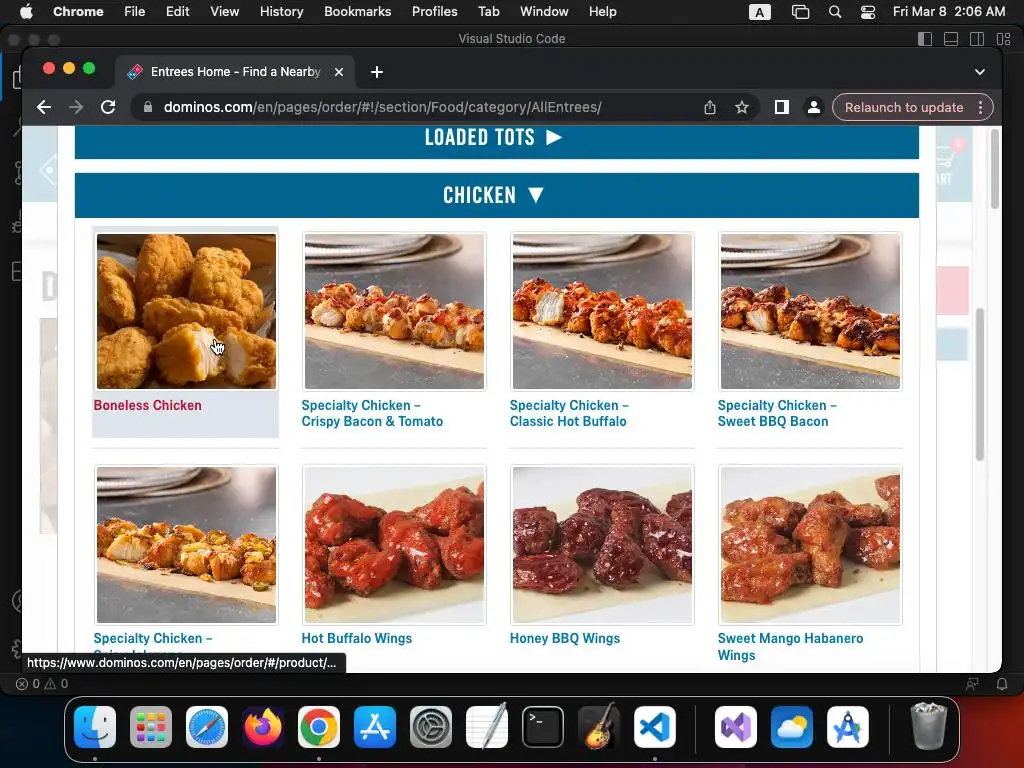Open the Bookmarks menu

pyautogui.click(x=357, y=11)
